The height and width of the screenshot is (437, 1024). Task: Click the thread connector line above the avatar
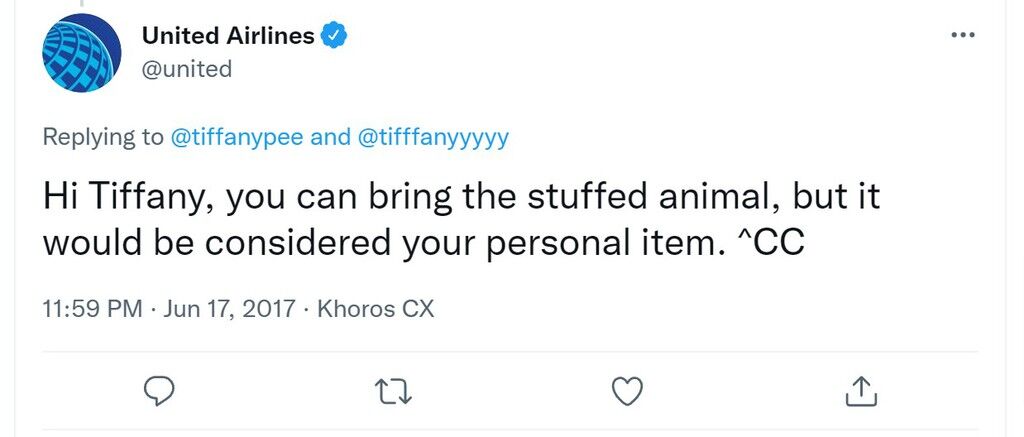click(x=82, y=3)
